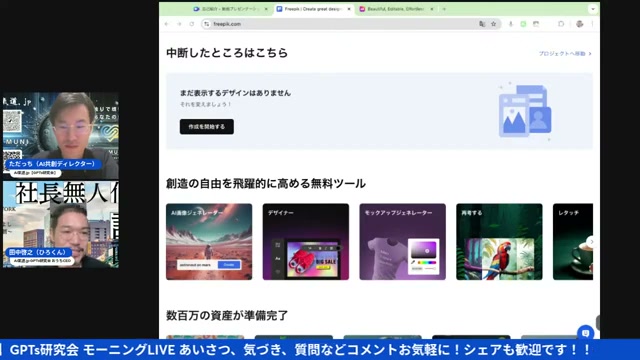The height and width of the screenshot is (360, 640).
Task: Select the 田中啓之 (ひろくん) video tile
Action: 61,224
